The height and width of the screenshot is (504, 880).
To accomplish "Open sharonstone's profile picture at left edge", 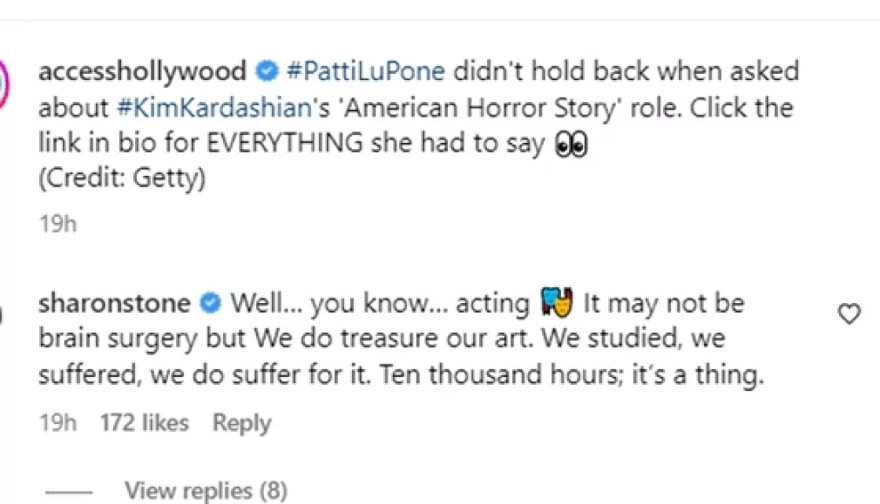I will pos(3,315).
